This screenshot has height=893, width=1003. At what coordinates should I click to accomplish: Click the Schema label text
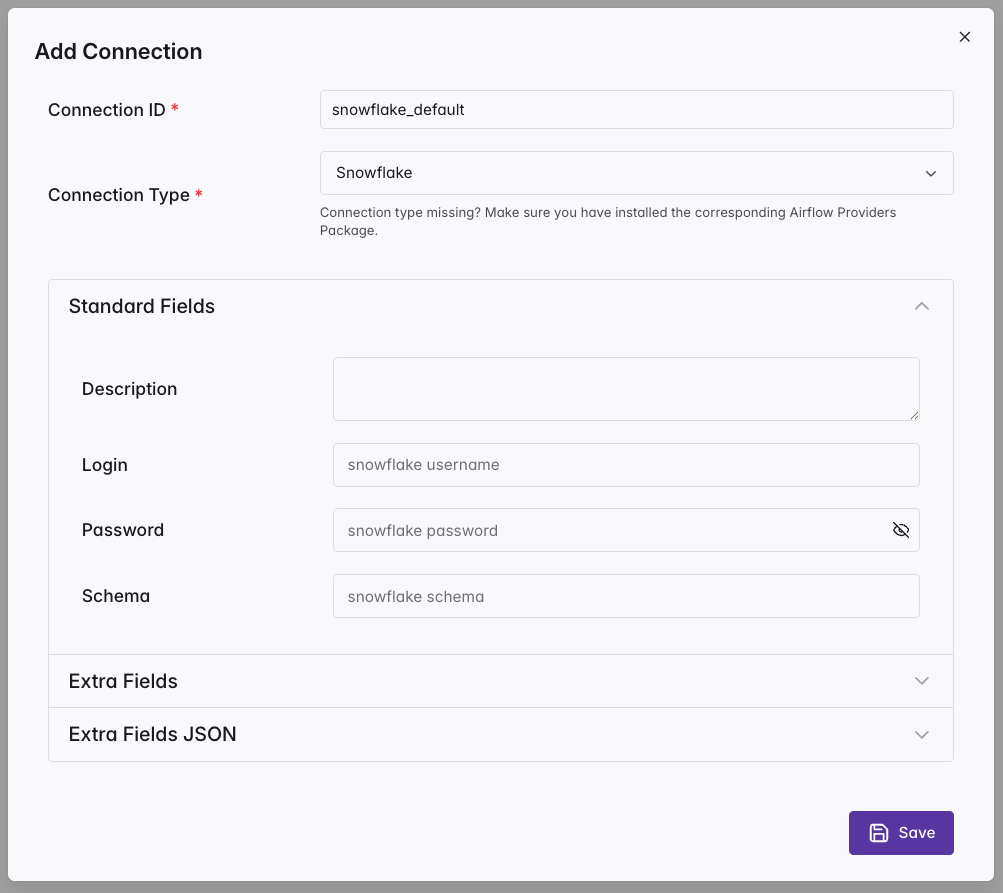(116, 596)
